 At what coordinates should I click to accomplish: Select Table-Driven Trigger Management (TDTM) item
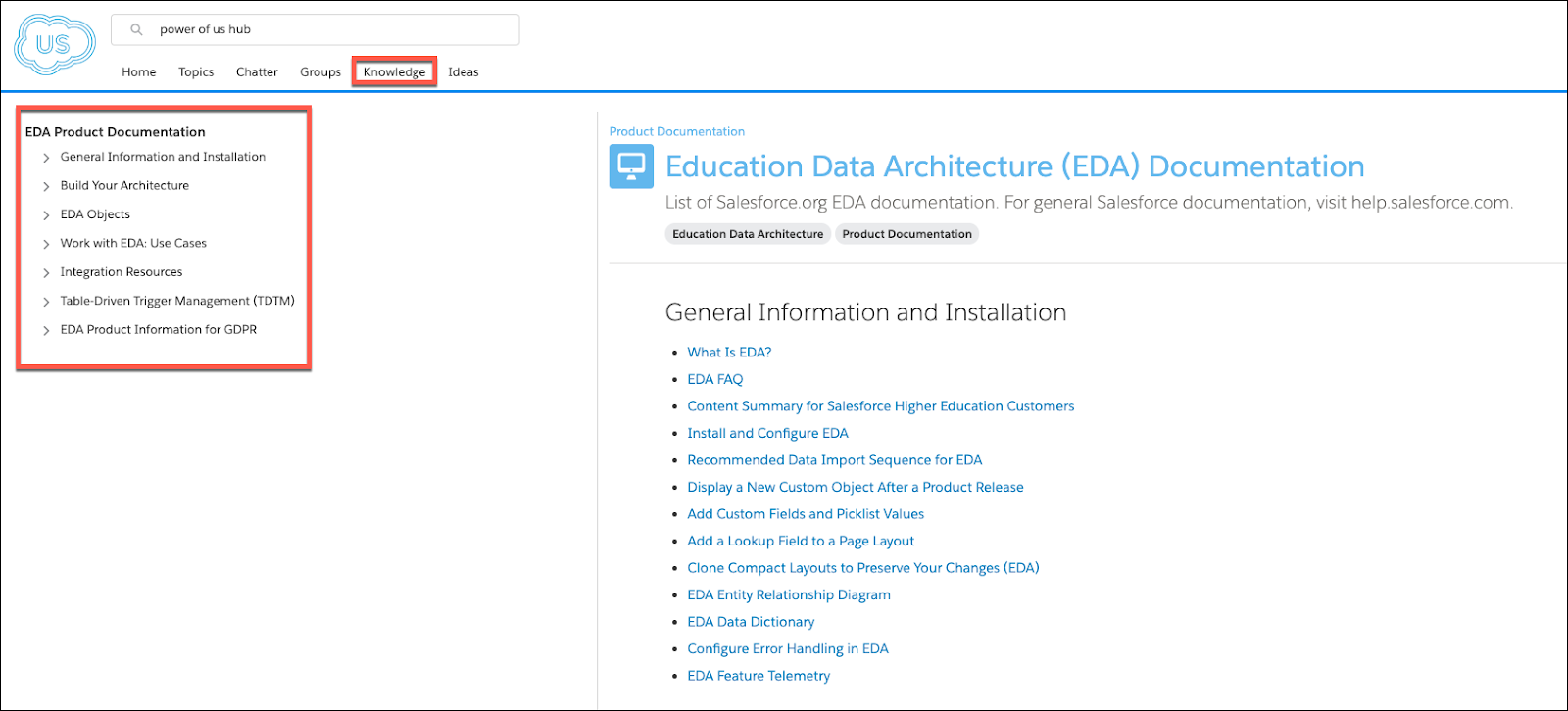(x=177, y=301)
